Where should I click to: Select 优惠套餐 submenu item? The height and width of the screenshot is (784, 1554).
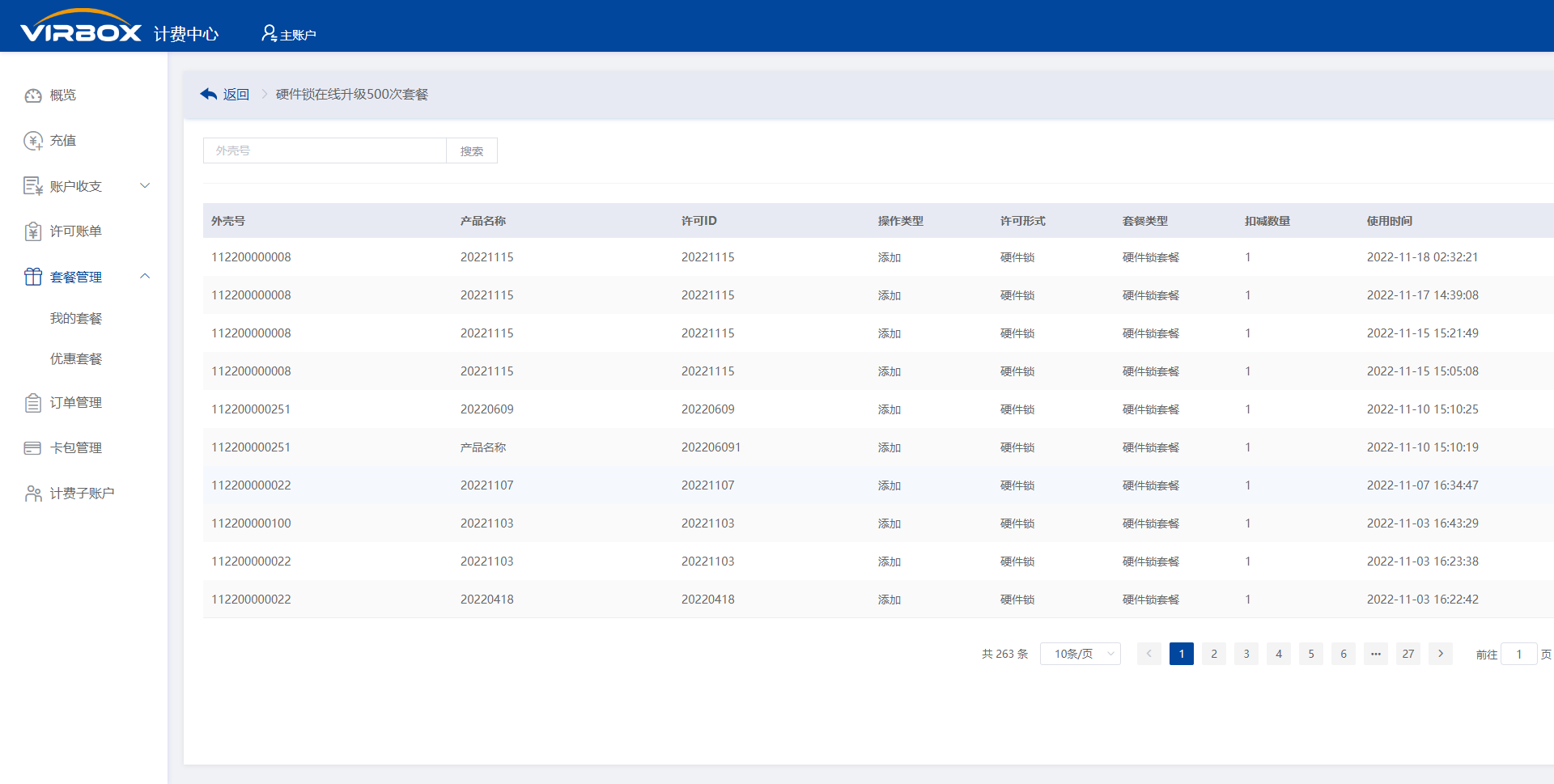point(76,359)
